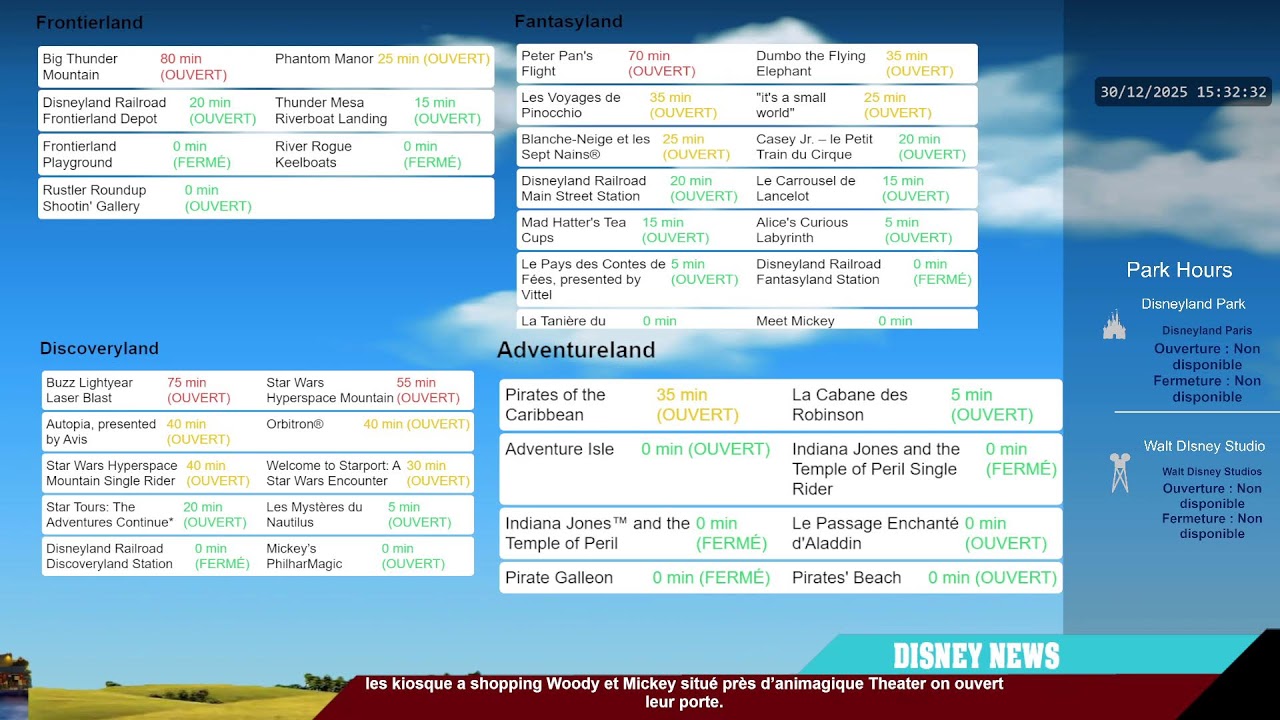1280x720 pixels.
Task: Click the Disneyland Park castle icon
Action: [x=1114, y=325]
